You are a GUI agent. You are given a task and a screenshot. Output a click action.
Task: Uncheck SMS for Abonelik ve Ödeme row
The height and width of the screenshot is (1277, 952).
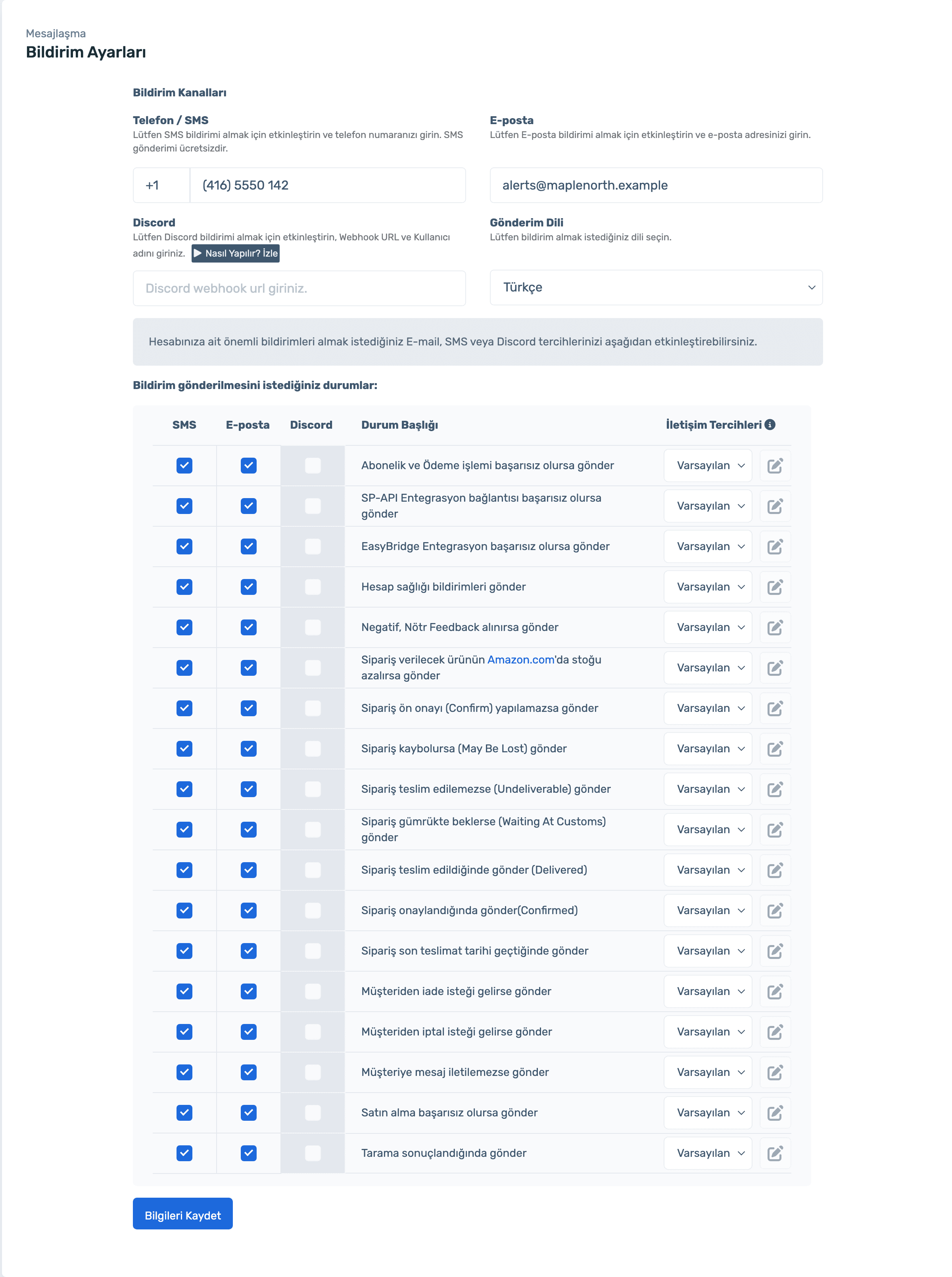coord(184,466)
